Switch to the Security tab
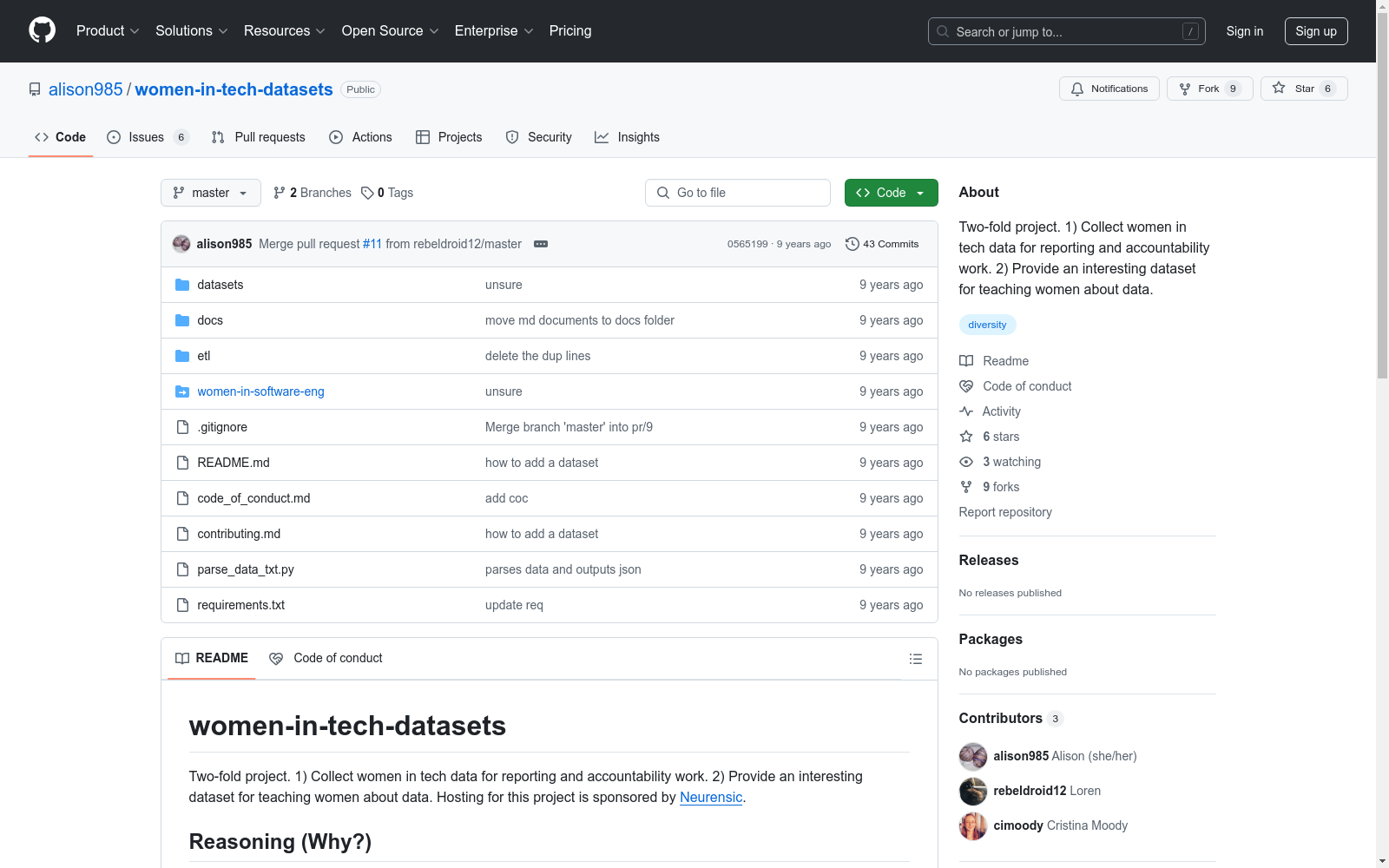Image resolution: width=1389 pixels, height=868 pixels. [x=539, y=137]
